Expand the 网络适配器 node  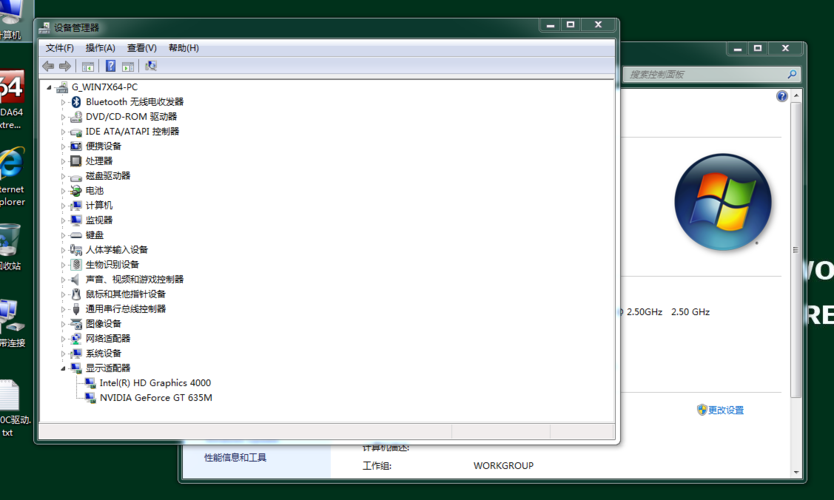point(63,339)
